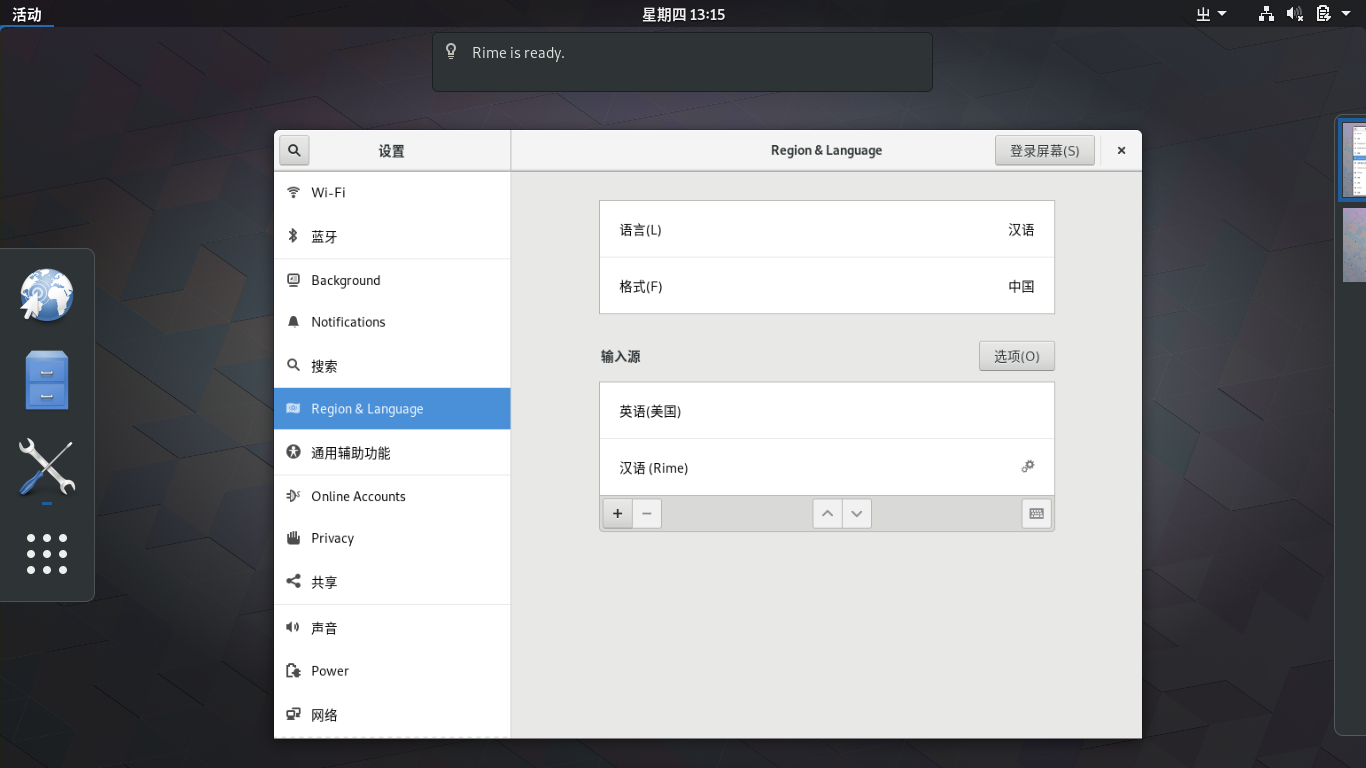Open the gear preferences for 汉语 (Rime)
This screenshot has height=768, width=1366.
[1027, 467]
